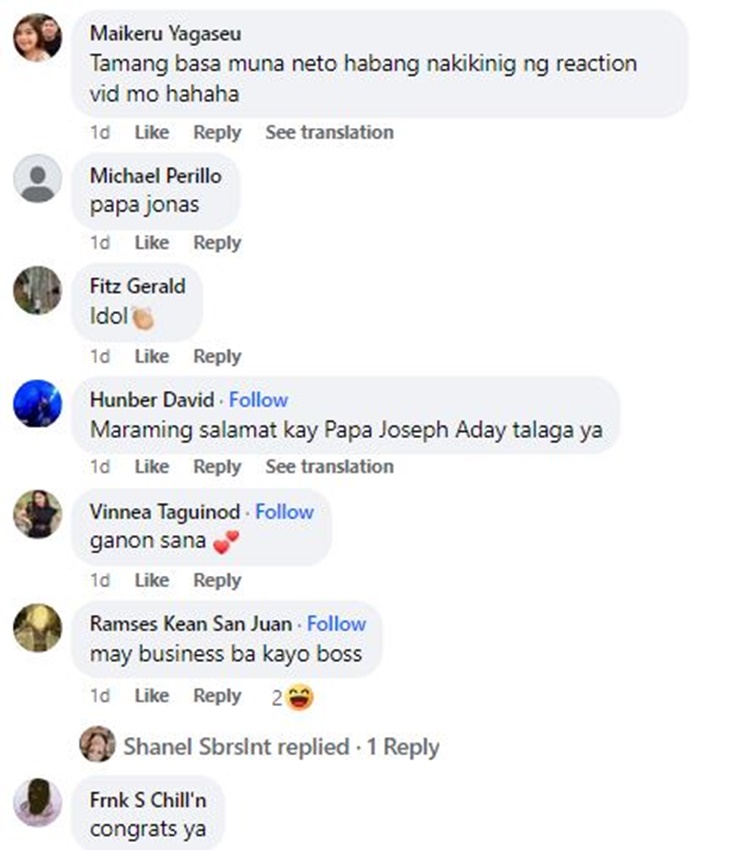The height and width of the screenshot is (850, 750).
Task: Reply to Ramses Kean San Juan's comment
Action: [217, 696]
